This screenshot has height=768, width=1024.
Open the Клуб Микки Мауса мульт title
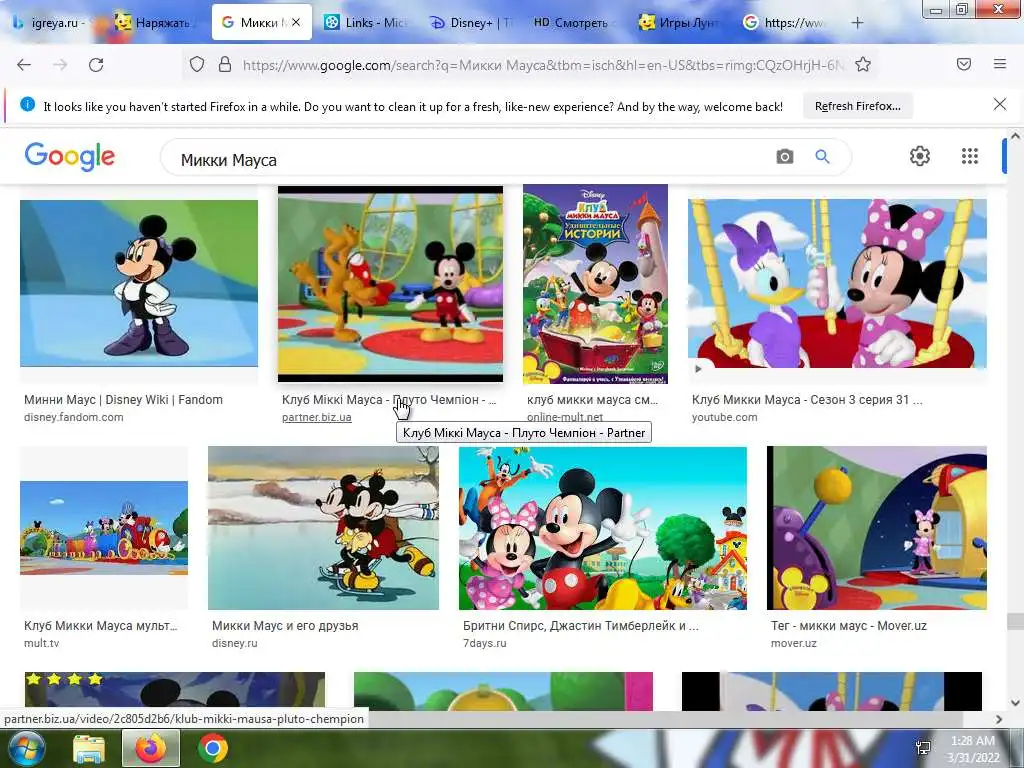[101, 626]
